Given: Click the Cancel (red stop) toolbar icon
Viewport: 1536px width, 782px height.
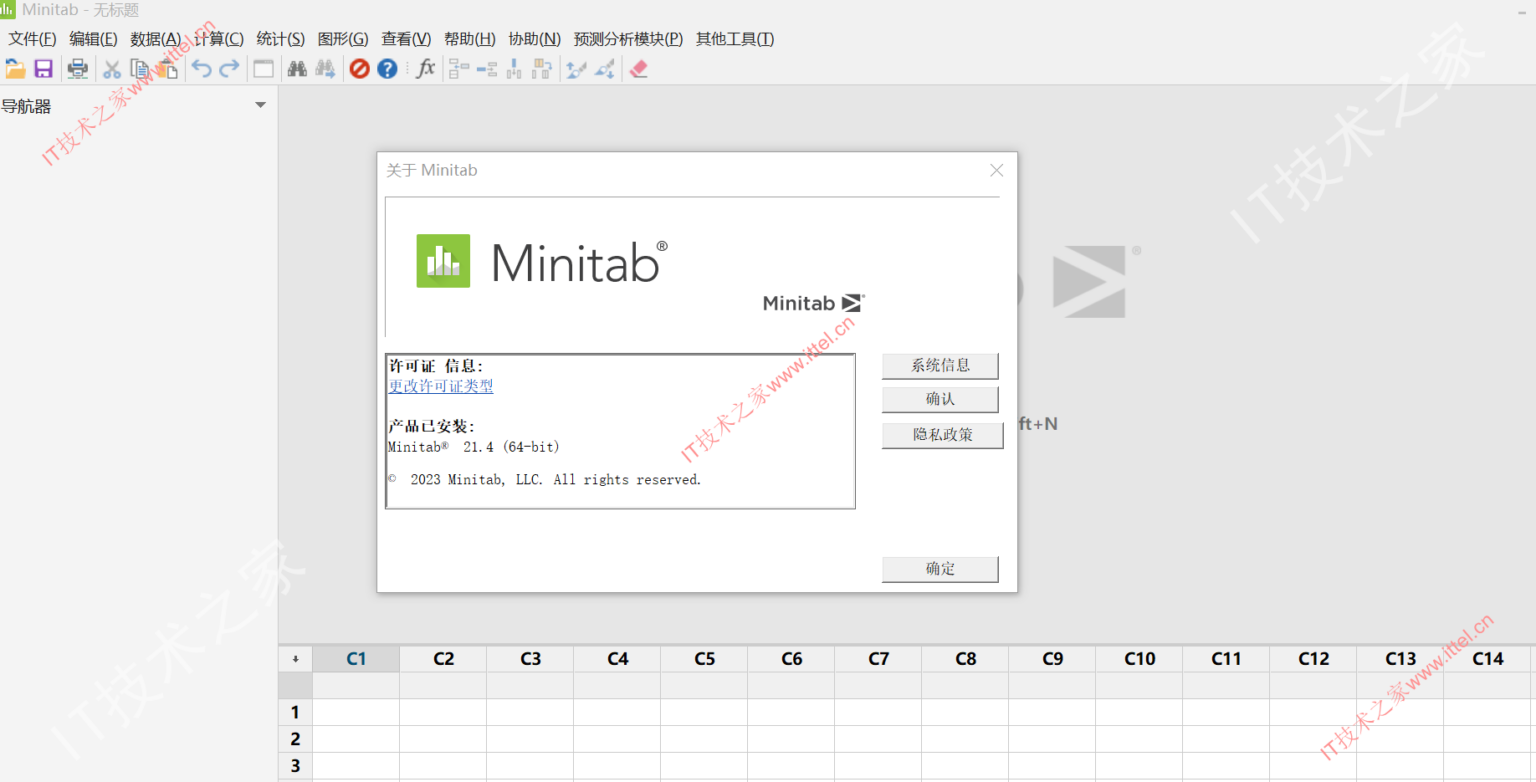Looking at the screenshot, I should [x=360, y=68].
